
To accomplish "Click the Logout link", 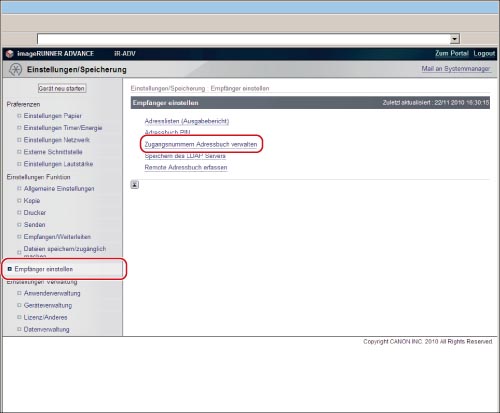I will coord(484,53).
